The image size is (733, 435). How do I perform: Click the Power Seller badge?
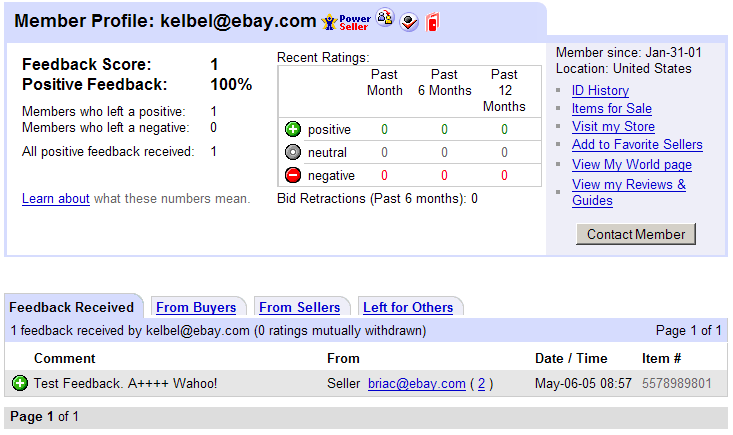[354, 22]
